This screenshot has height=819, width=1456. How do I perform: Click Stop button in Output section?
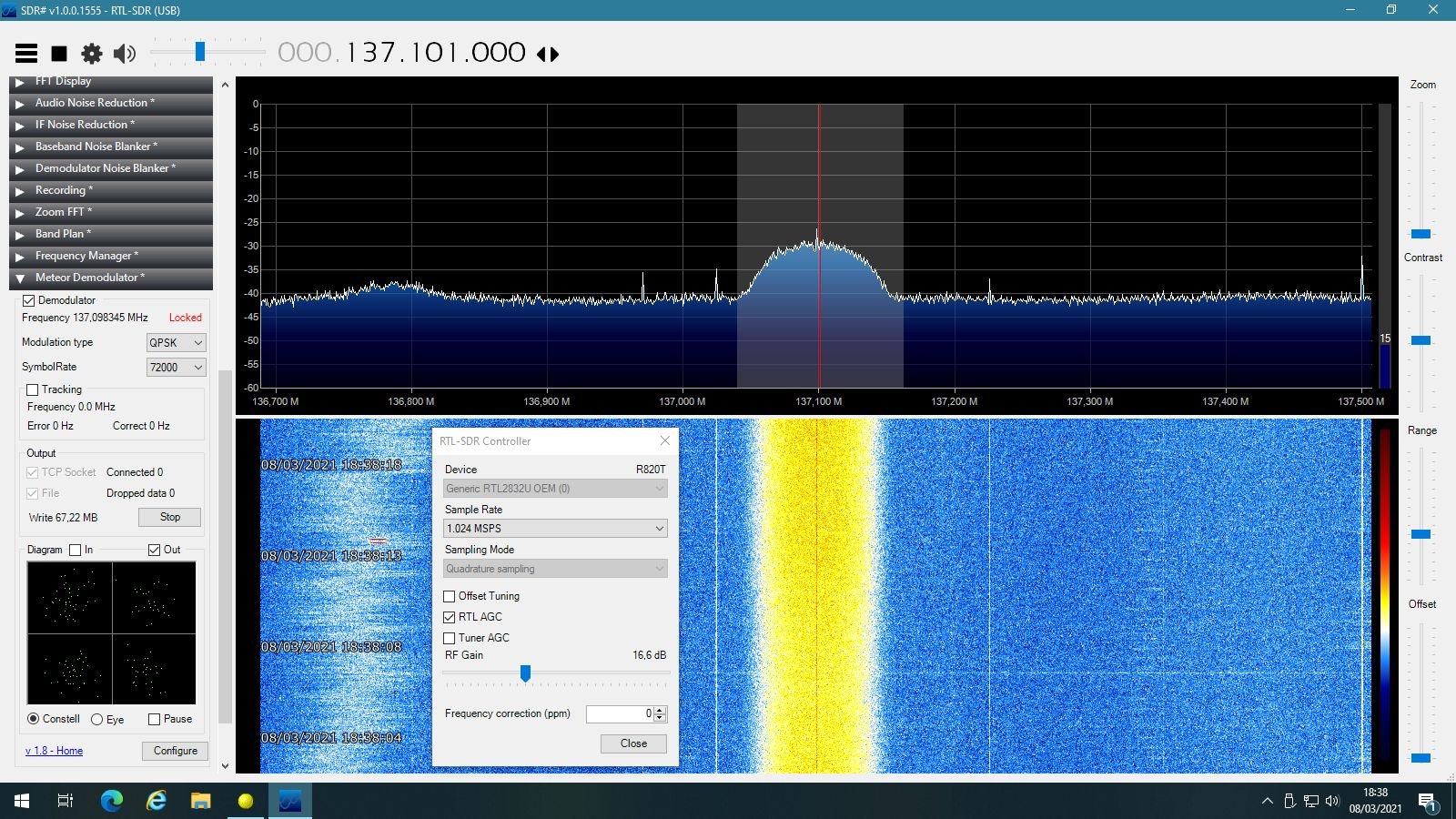169,517
